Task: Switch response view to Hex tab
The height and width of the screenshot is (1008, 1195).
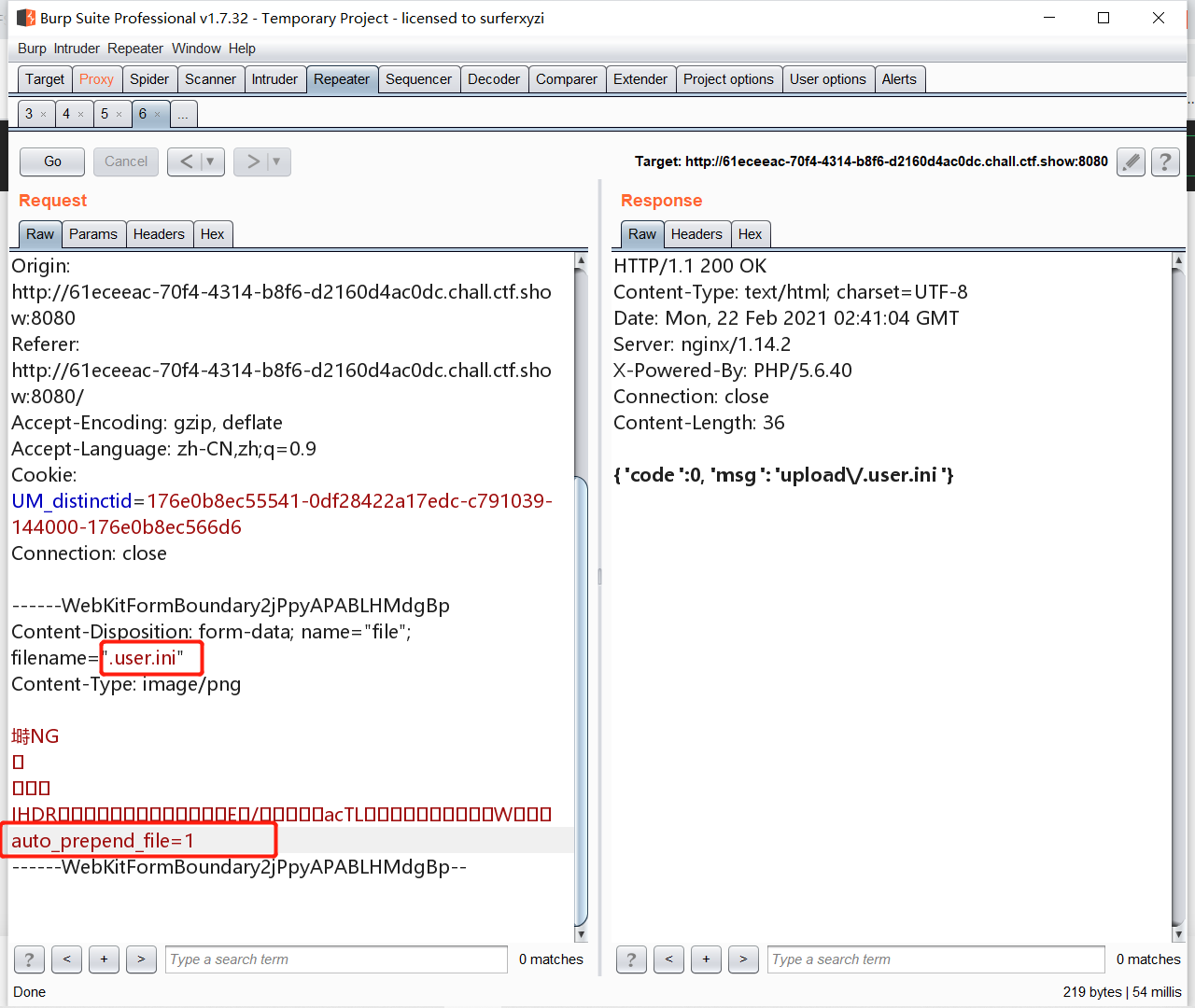Action: pyautogui.click(x=751, y=234)
